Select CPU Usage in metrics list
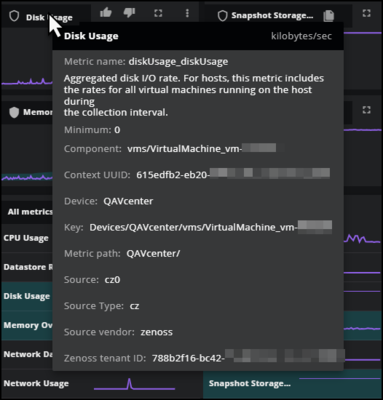 tap(26, 238)
